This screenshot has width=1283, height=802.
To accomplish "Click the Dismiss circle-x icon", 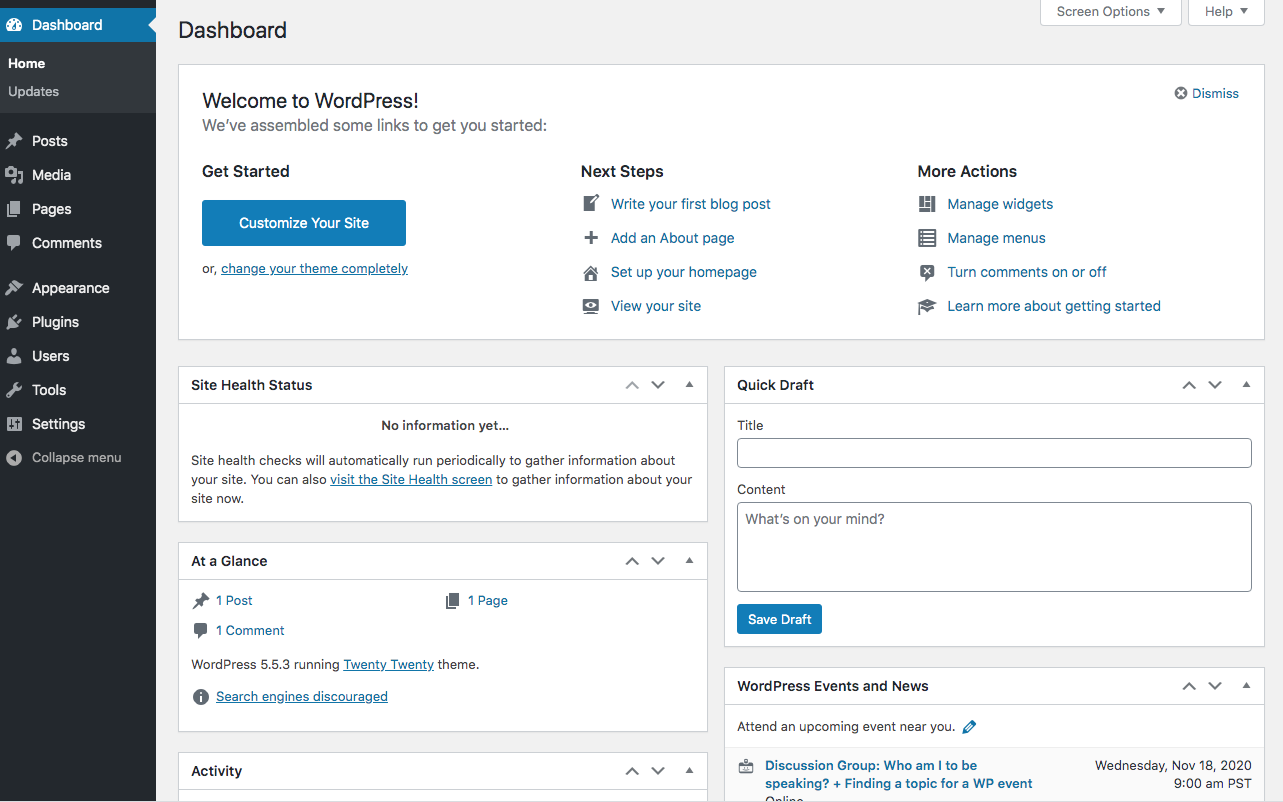I will pyautogui.click(x=1181, y=93).
